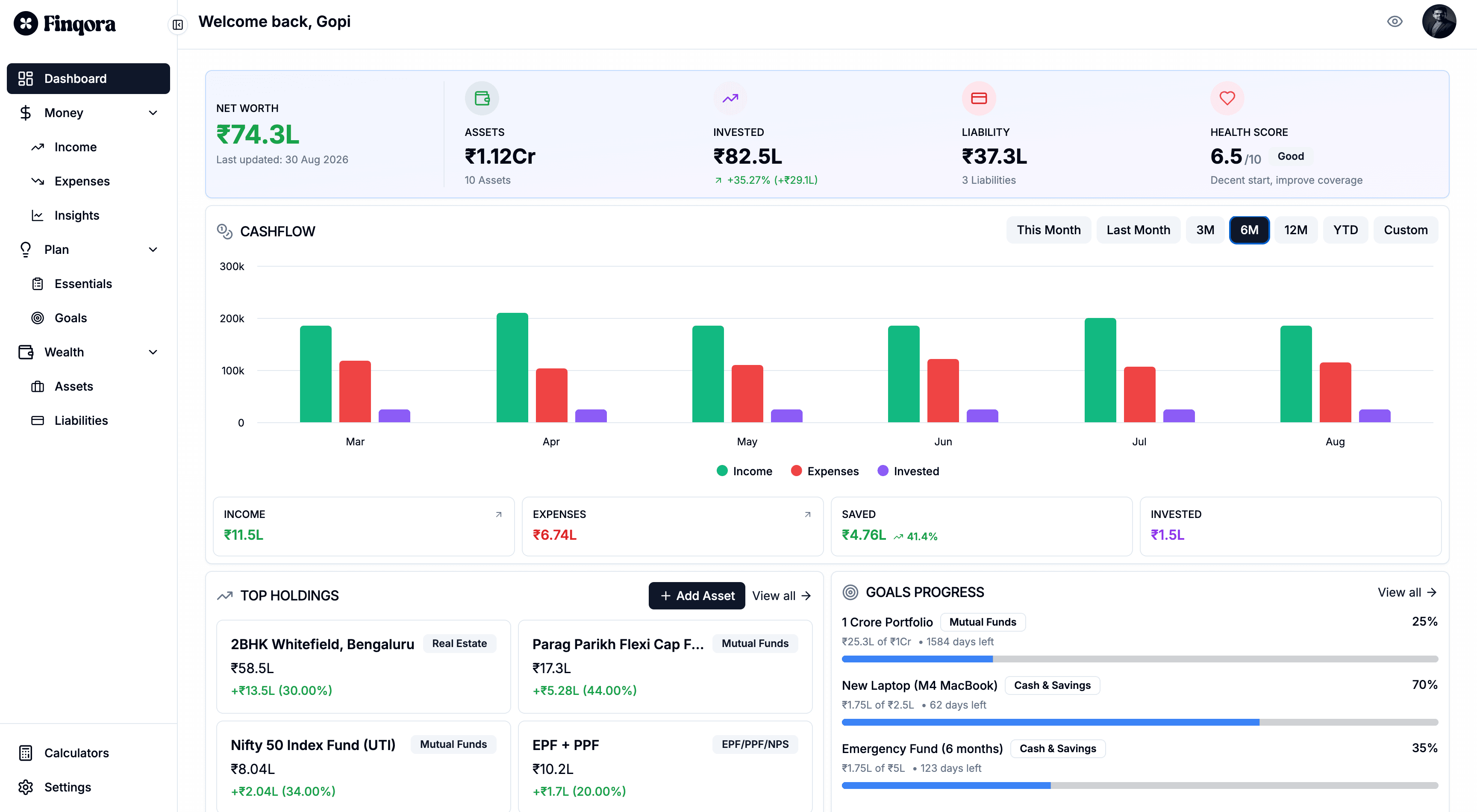
Task: Click the 1 Crore Portfolio progress bar
Action: pyautogui.click(x=1139, y=658)
